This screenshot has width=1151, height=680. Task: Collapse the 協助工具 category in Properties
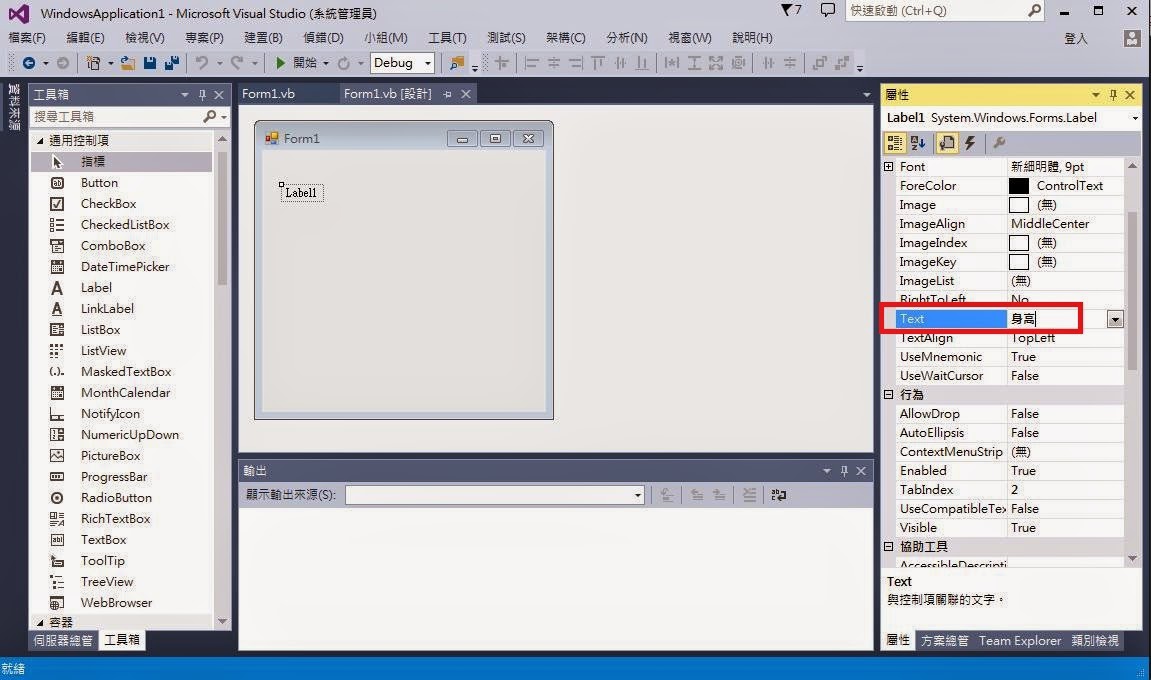click(x=888, y=547)
